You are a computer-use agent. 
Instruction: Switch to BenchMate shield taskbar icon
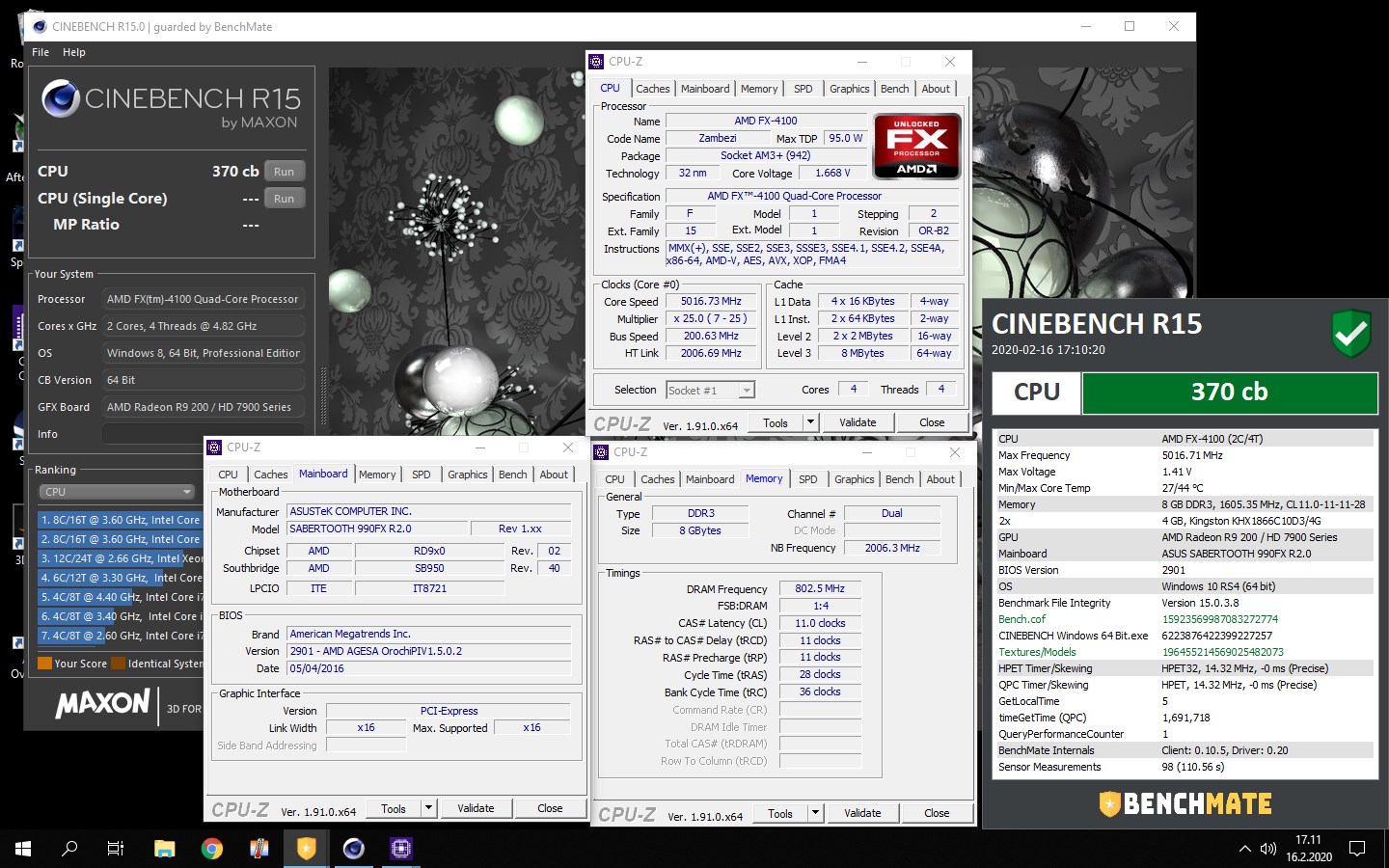click(307, 849)
